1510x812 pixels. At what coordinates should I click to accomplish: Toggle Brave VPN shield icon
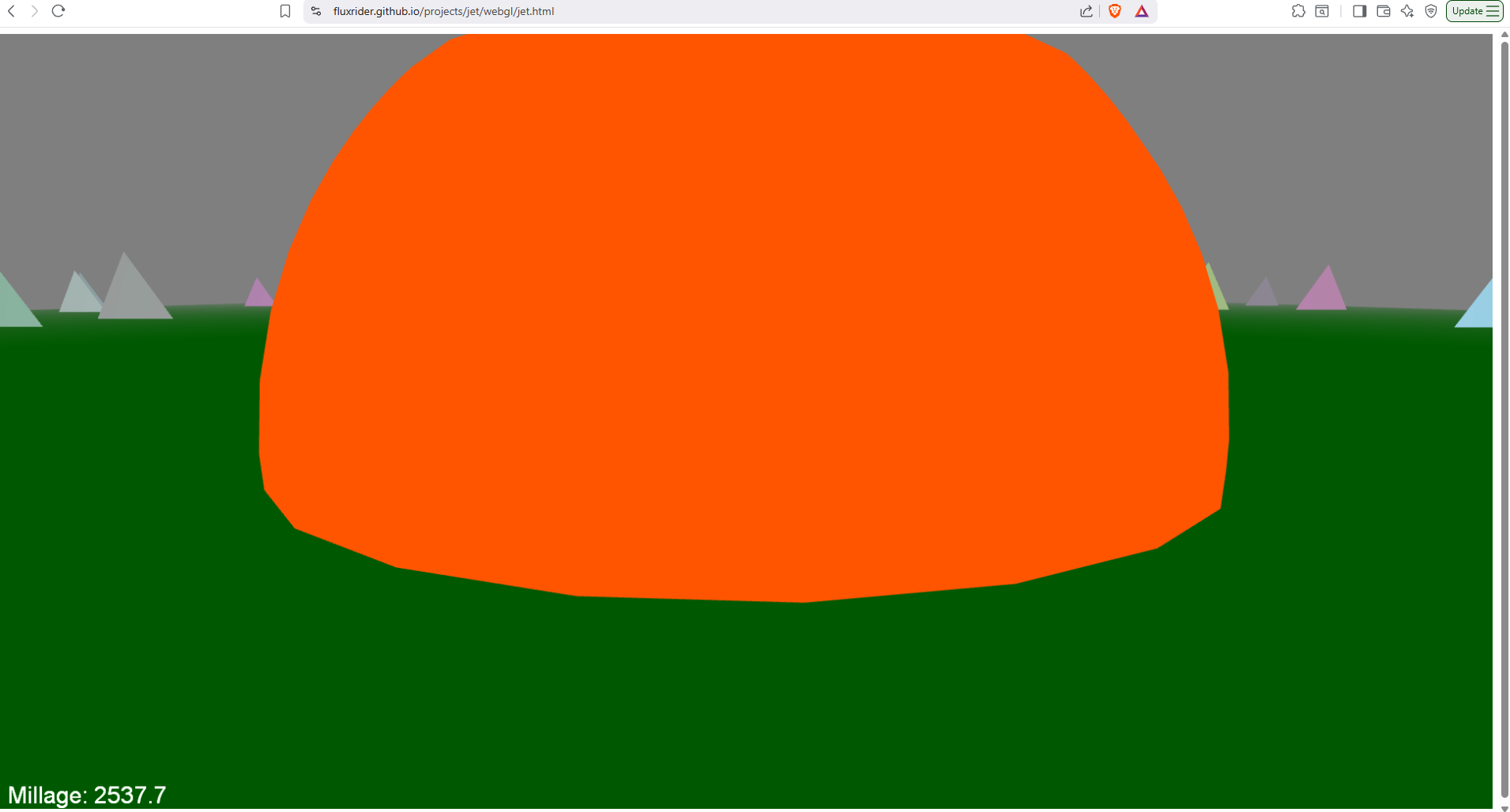tap(1431, 11)
